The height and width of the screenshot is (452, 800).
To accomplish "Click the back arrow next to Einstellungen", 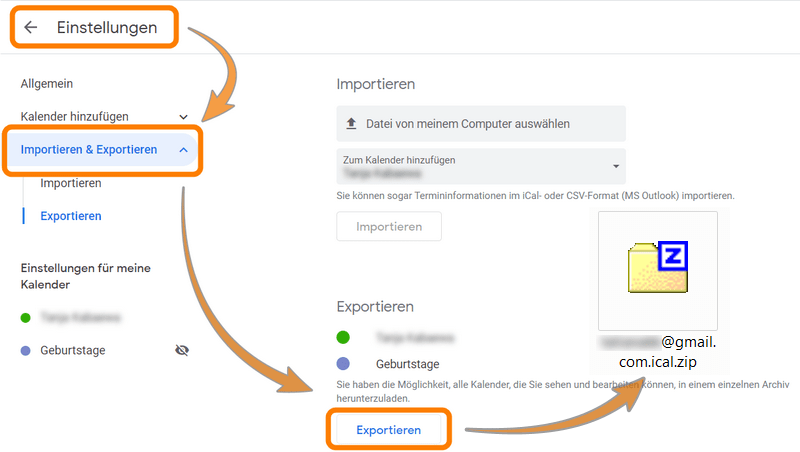I will (31, 27).
